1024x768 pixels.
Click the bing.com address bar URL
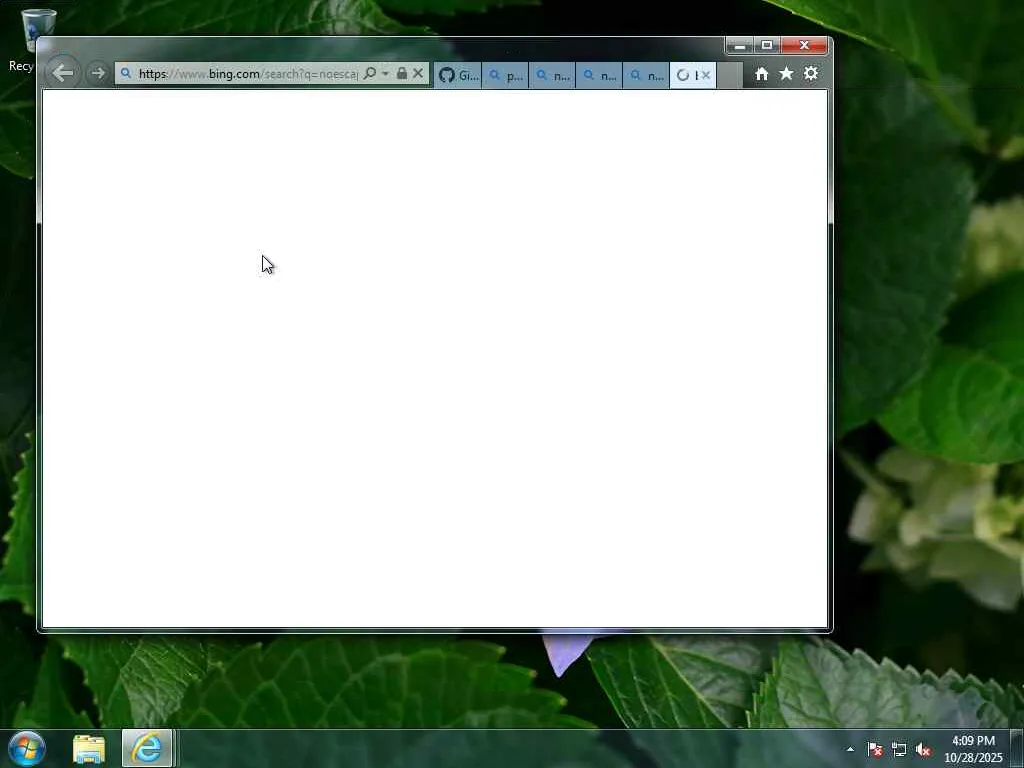248,74
